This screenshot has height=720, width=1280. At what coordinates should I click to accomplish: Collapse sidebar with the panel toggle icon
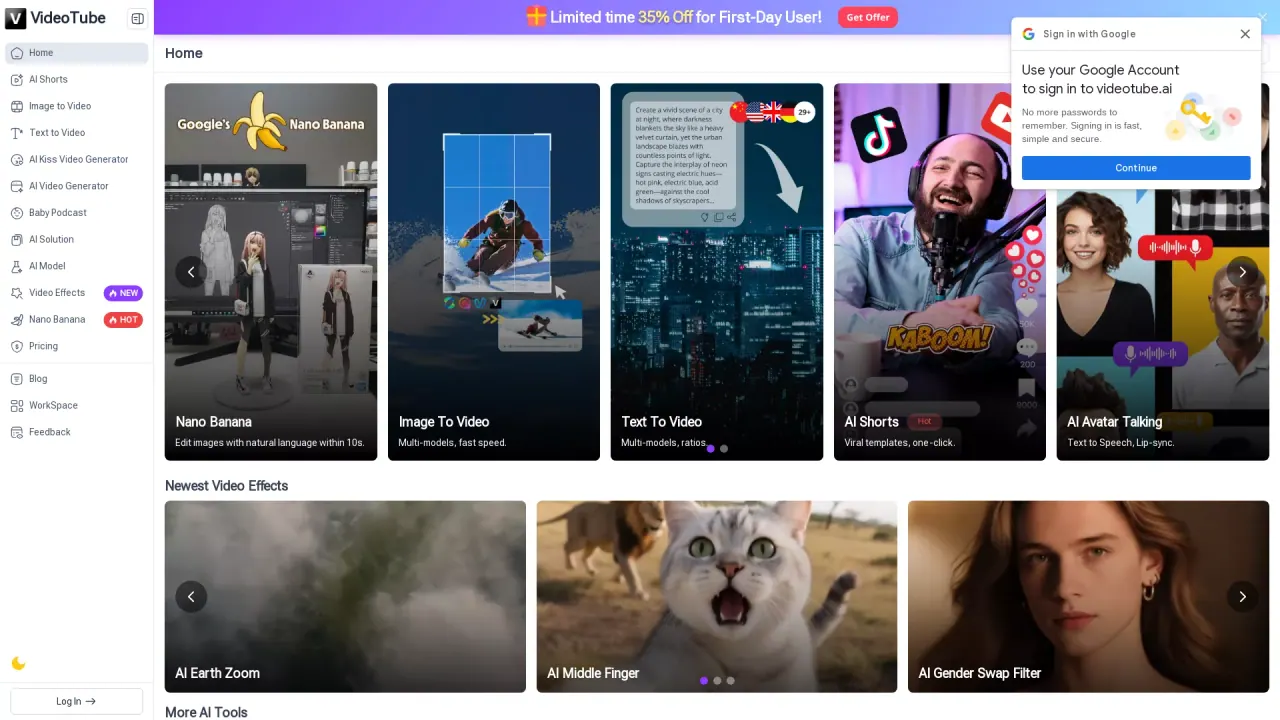(x=138, y=18)
